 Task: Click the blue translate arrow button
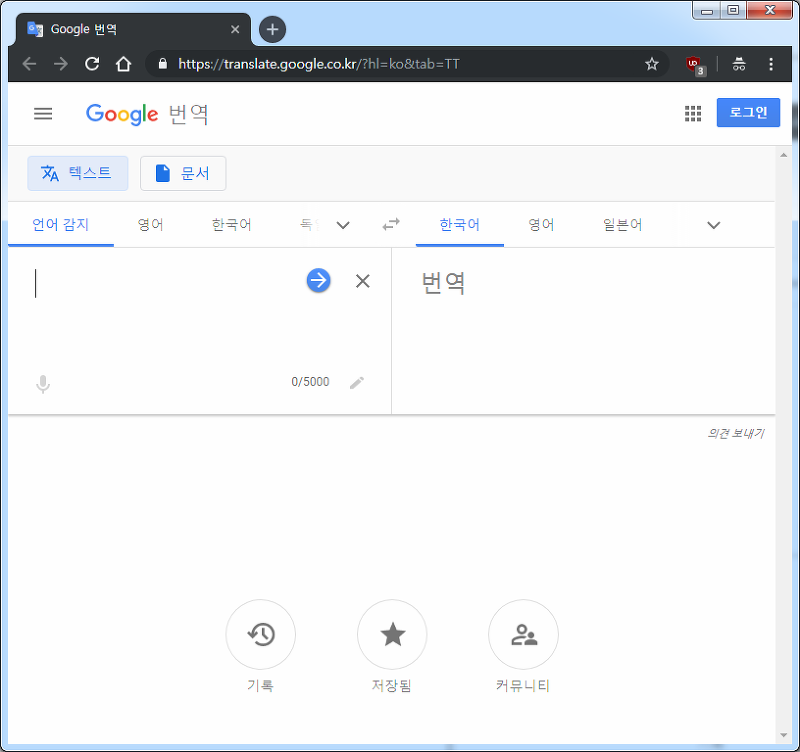pyautogui.click(x=318, y=281)
